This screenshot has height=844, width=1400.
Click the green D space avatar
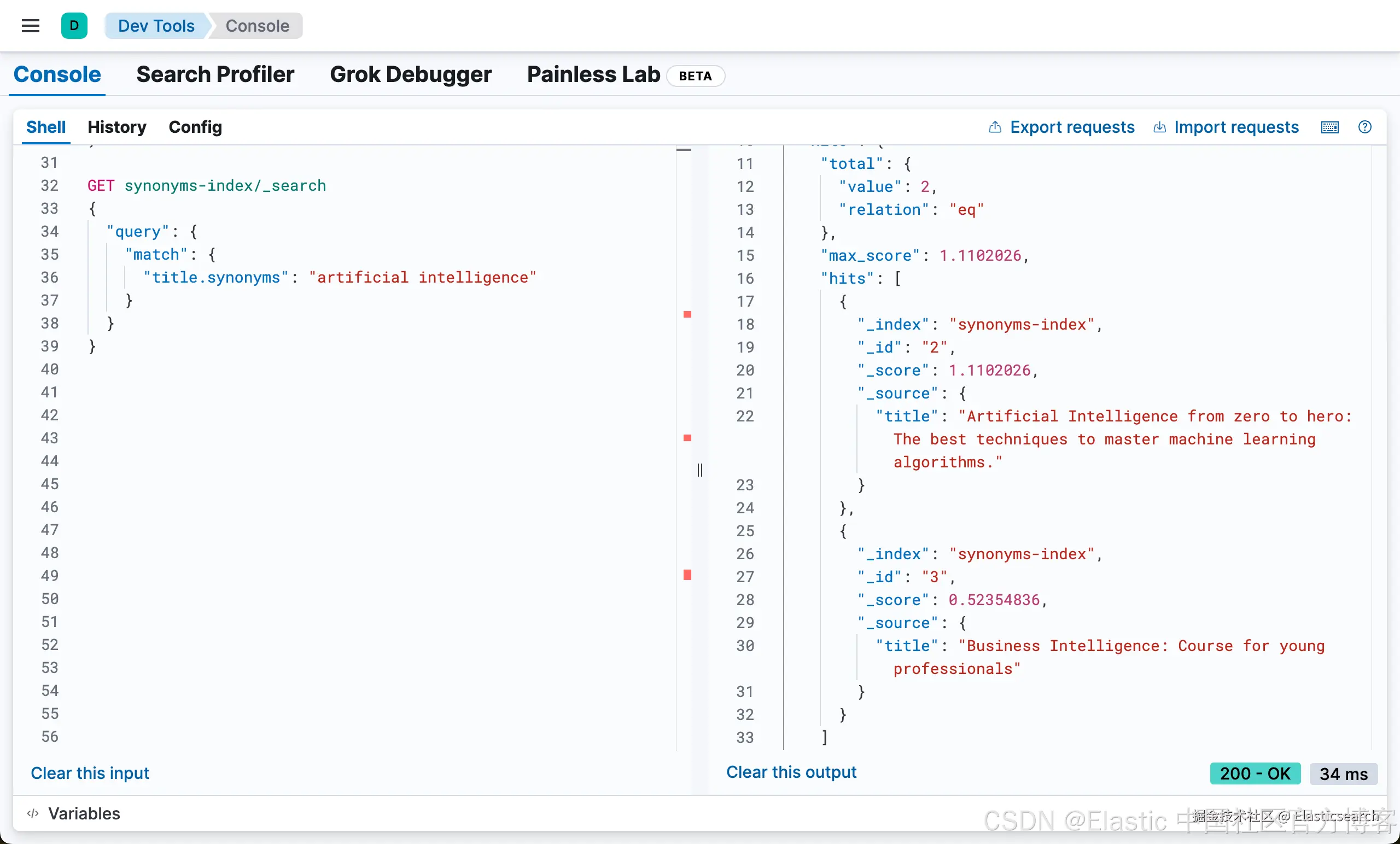(x=74, y=26)
